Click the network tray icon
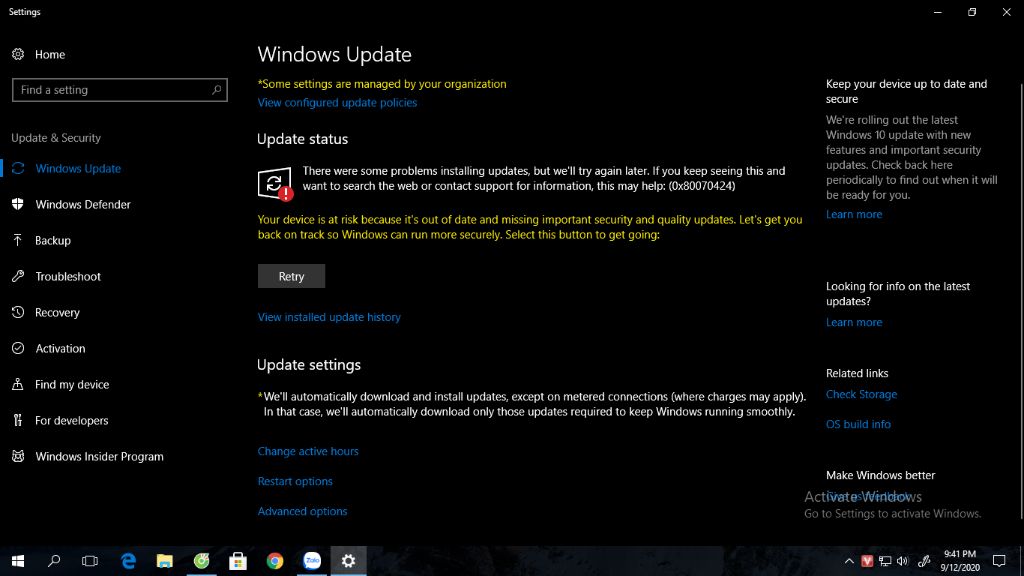1024x576 pixels. (x=885, y=561)
